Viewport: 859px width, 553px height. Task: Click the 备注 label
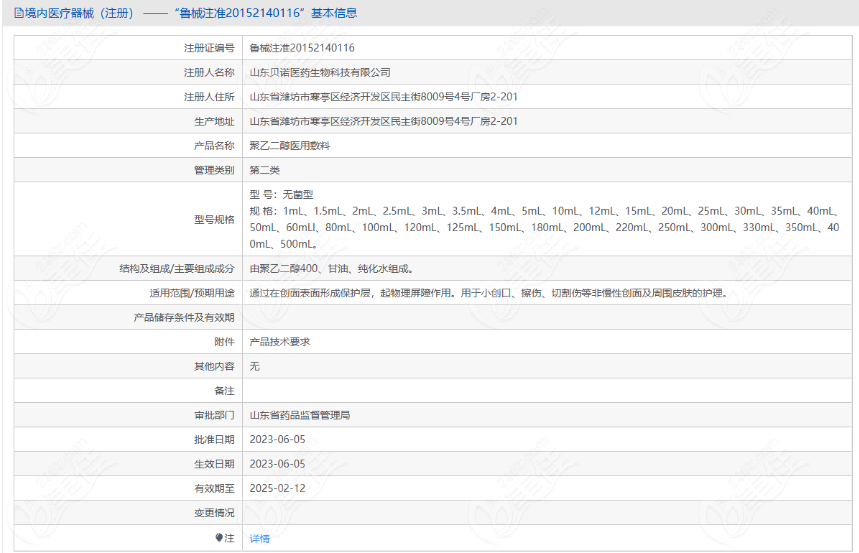224,391
